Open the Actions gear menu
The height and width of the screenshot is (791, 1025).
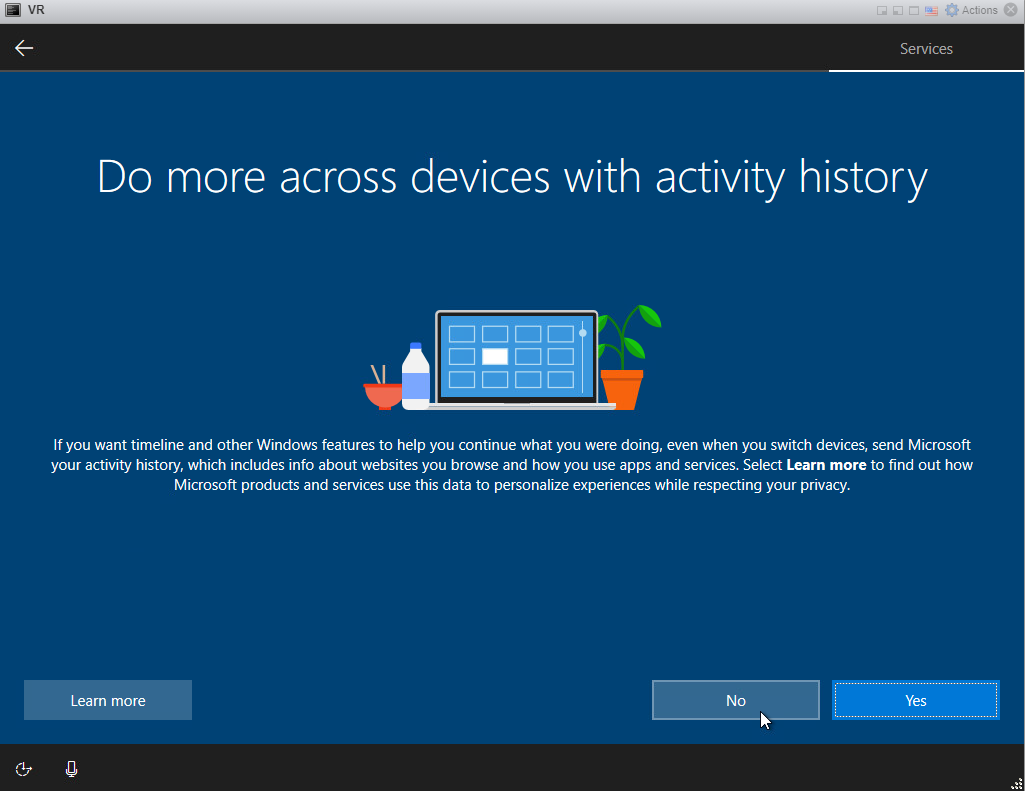coord(972,10)
